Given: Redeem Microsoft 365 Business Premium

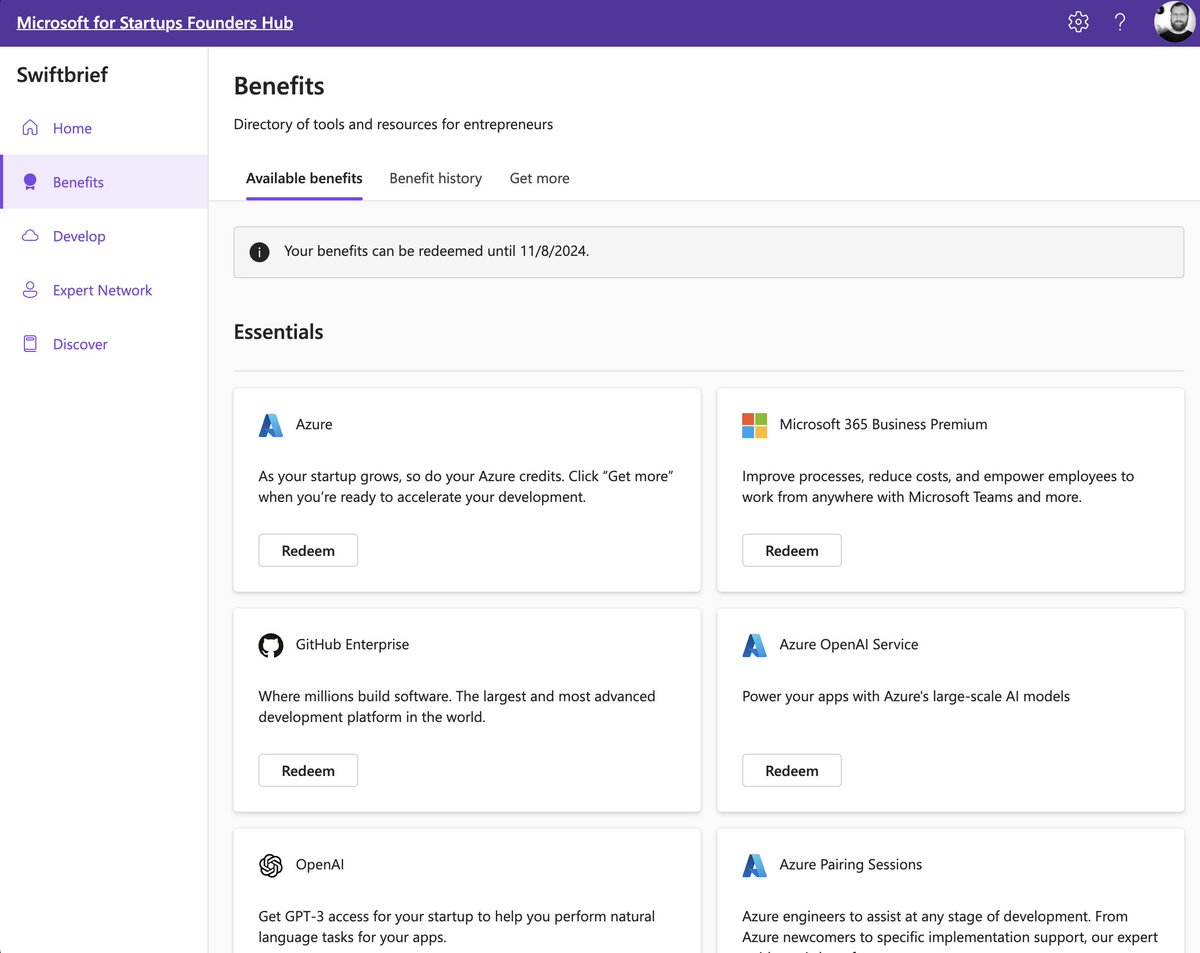Looking at the screenshot, I should click(792, 551).
